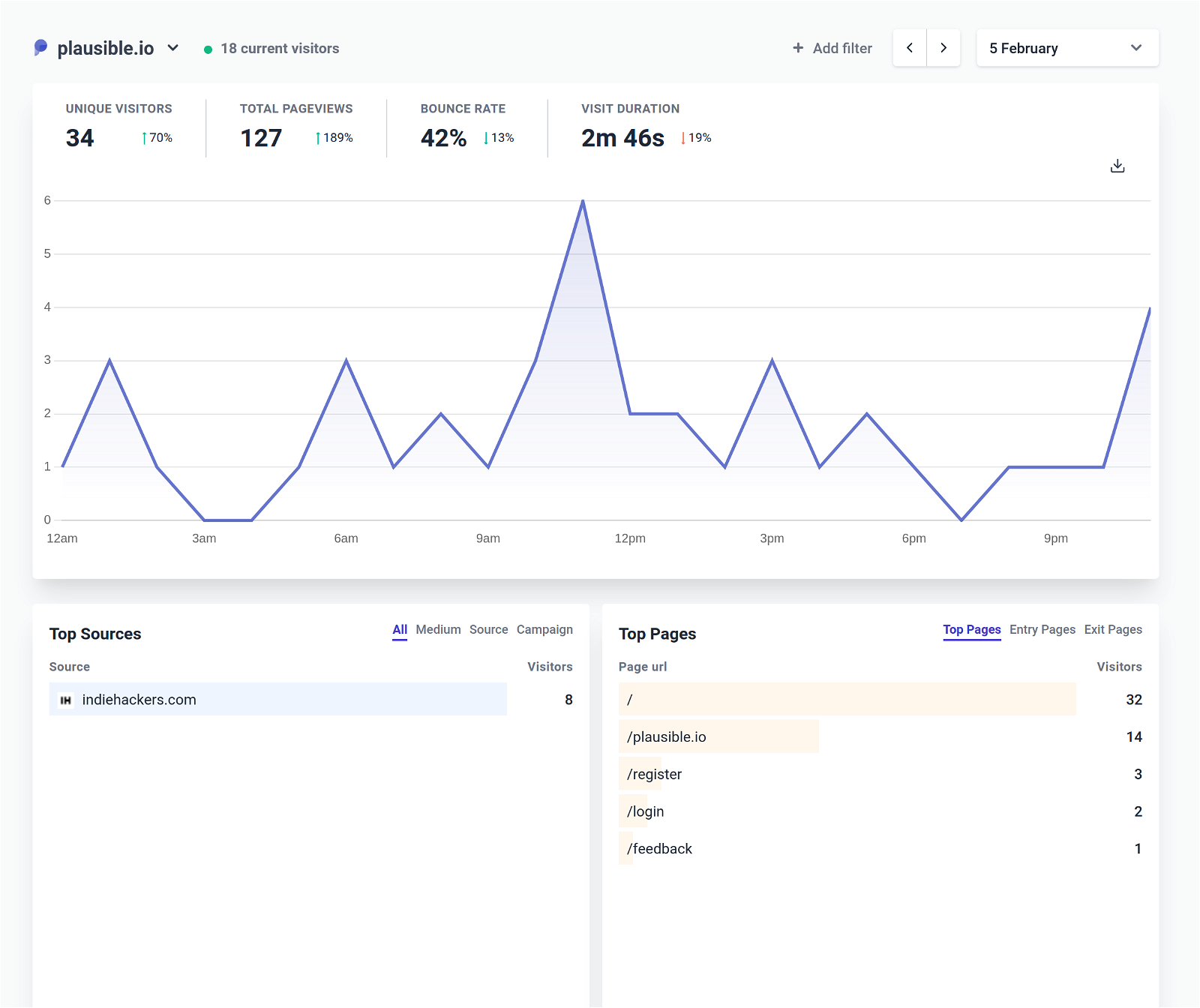Screen dimensions: 1200x1008
Task: Select the Campaign filter in Top Sources
Action: [545, 629]
